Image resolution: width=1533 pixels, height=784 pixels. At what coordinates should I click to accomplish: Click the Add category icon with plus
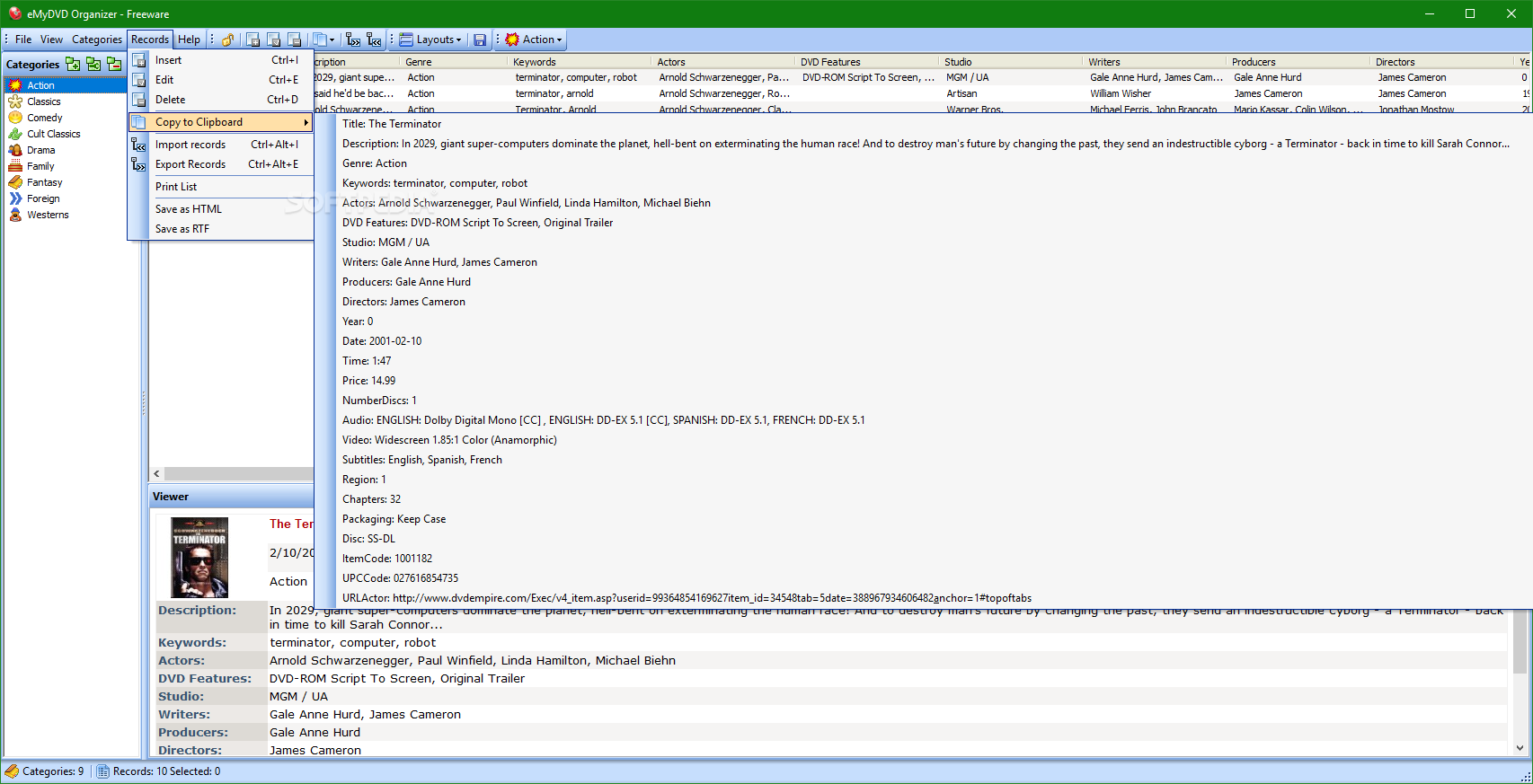coord(73,64)
